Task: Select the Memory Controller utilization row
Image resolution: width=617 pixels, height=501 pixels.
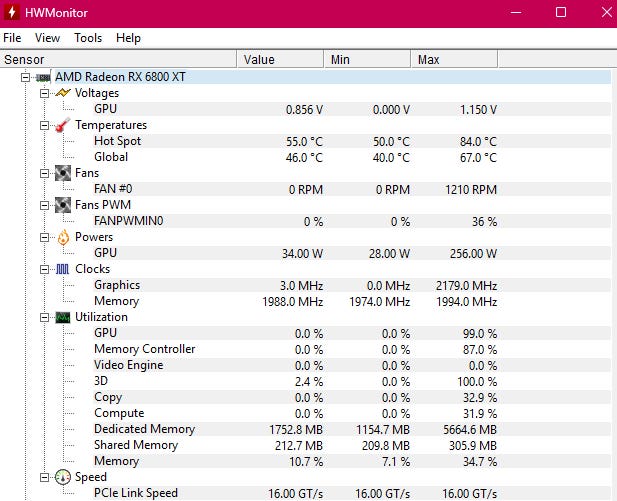Action: tap(352, 349)
